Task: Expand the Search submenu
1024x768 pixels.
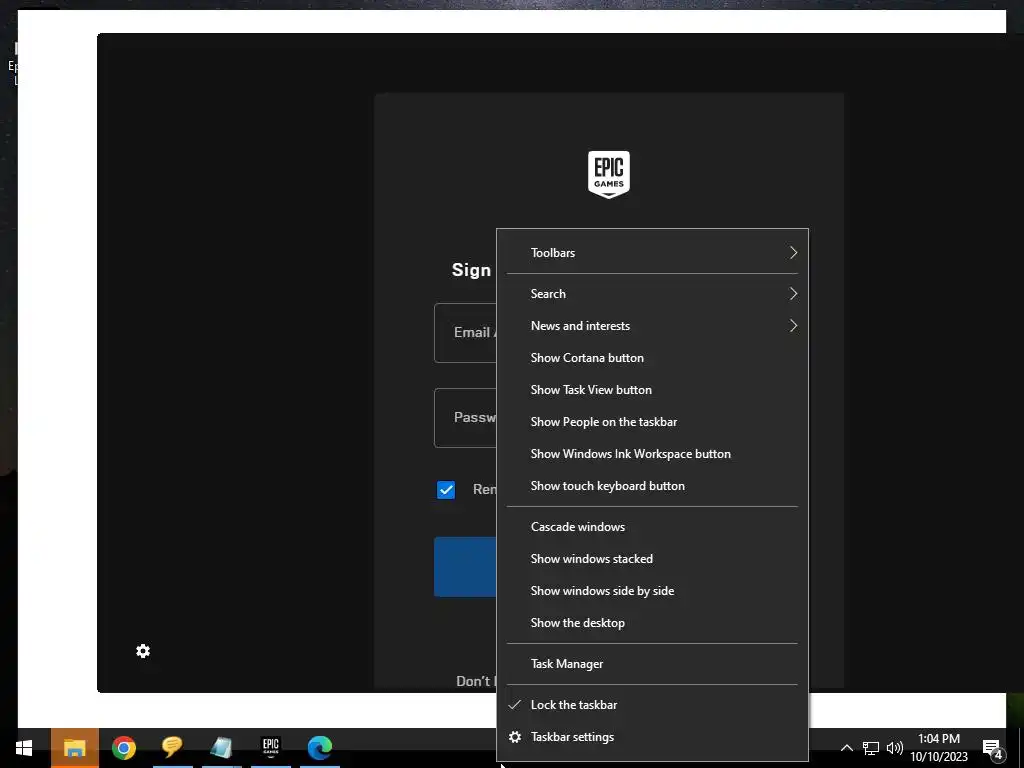Action: point(652,294)
